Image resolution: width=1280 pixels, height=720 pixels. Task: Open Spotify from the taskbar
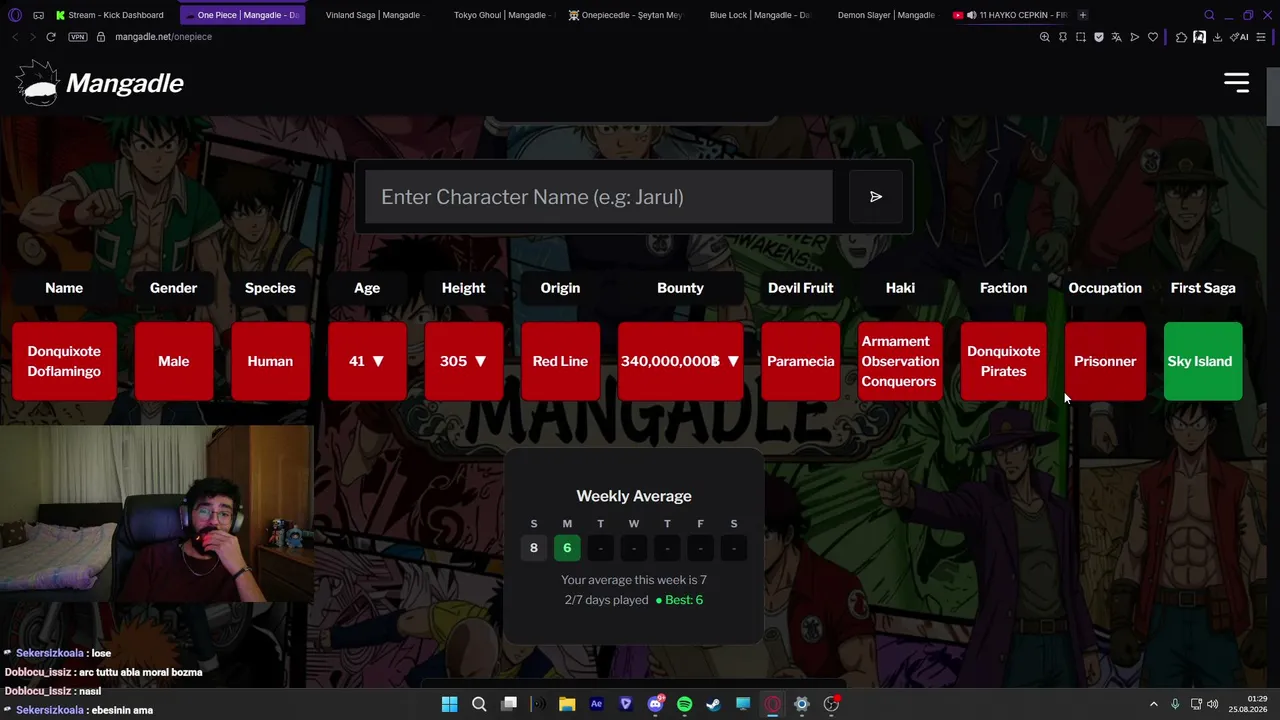(684, 704)
